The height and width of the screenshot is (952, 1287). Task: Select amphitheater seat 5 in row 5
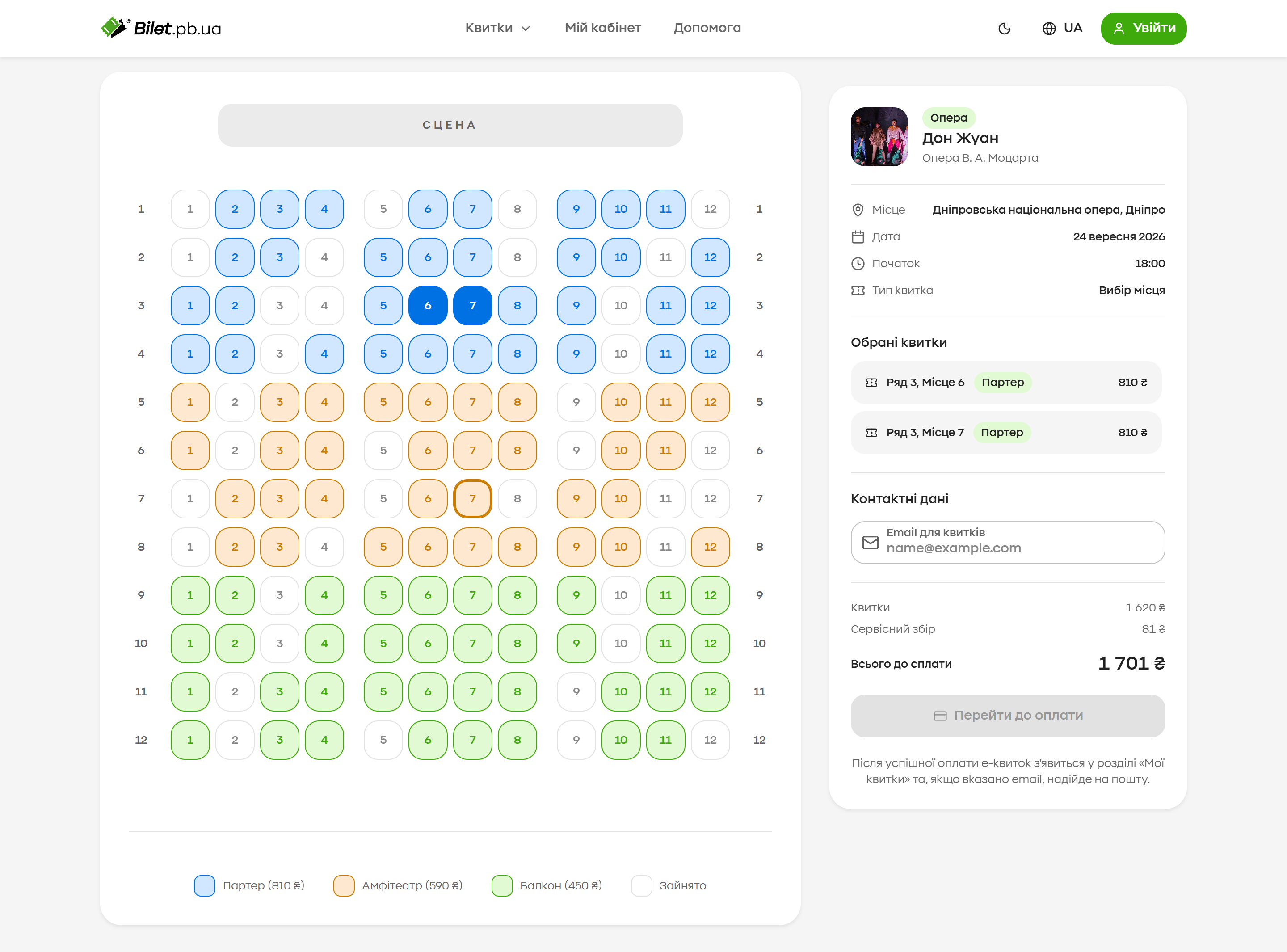point(383,402)
